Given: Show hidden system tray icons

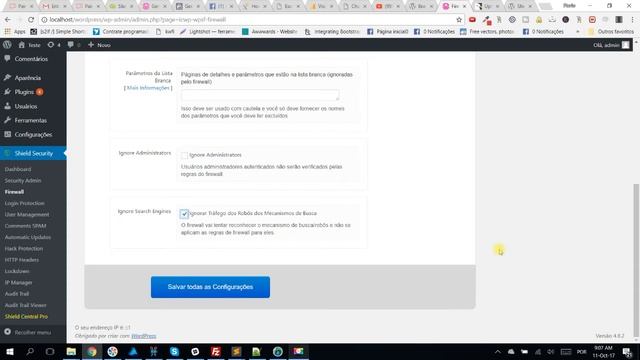Looking at the screenshot, I should 498,351.
